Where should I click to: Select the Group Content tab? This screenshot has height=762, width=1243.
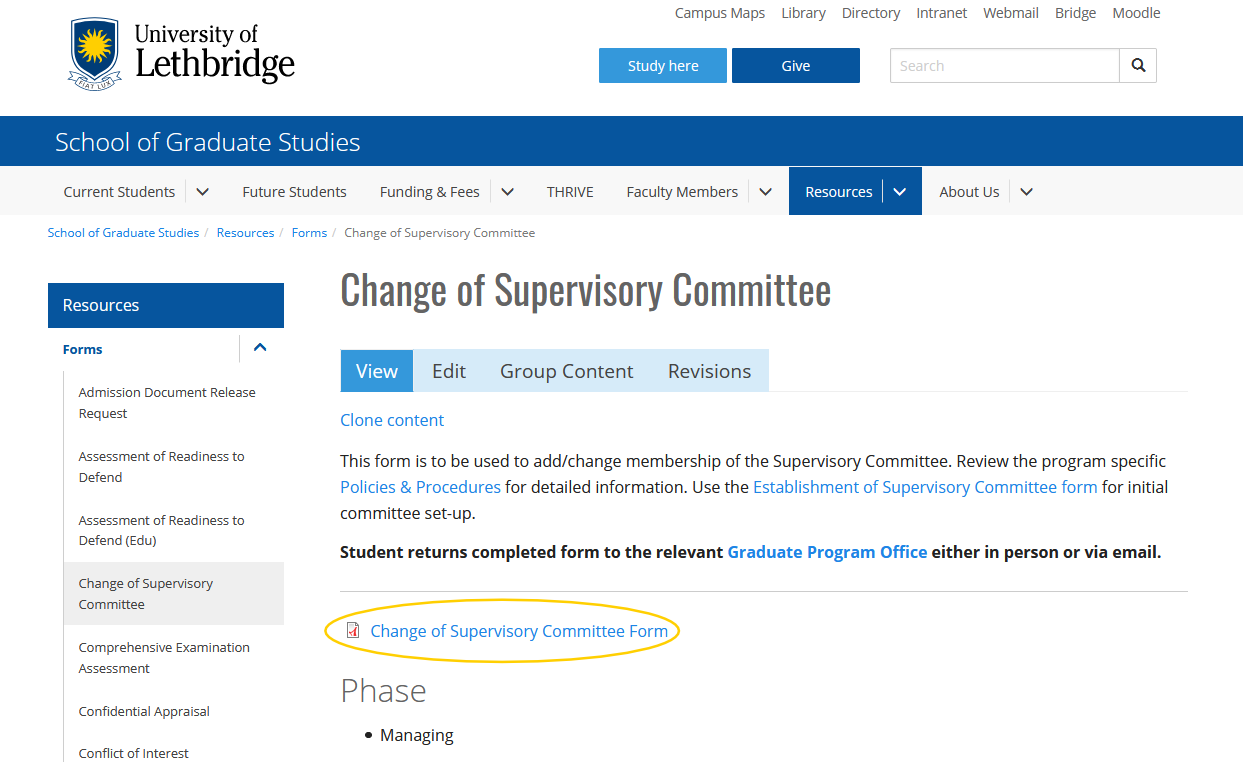567,371
